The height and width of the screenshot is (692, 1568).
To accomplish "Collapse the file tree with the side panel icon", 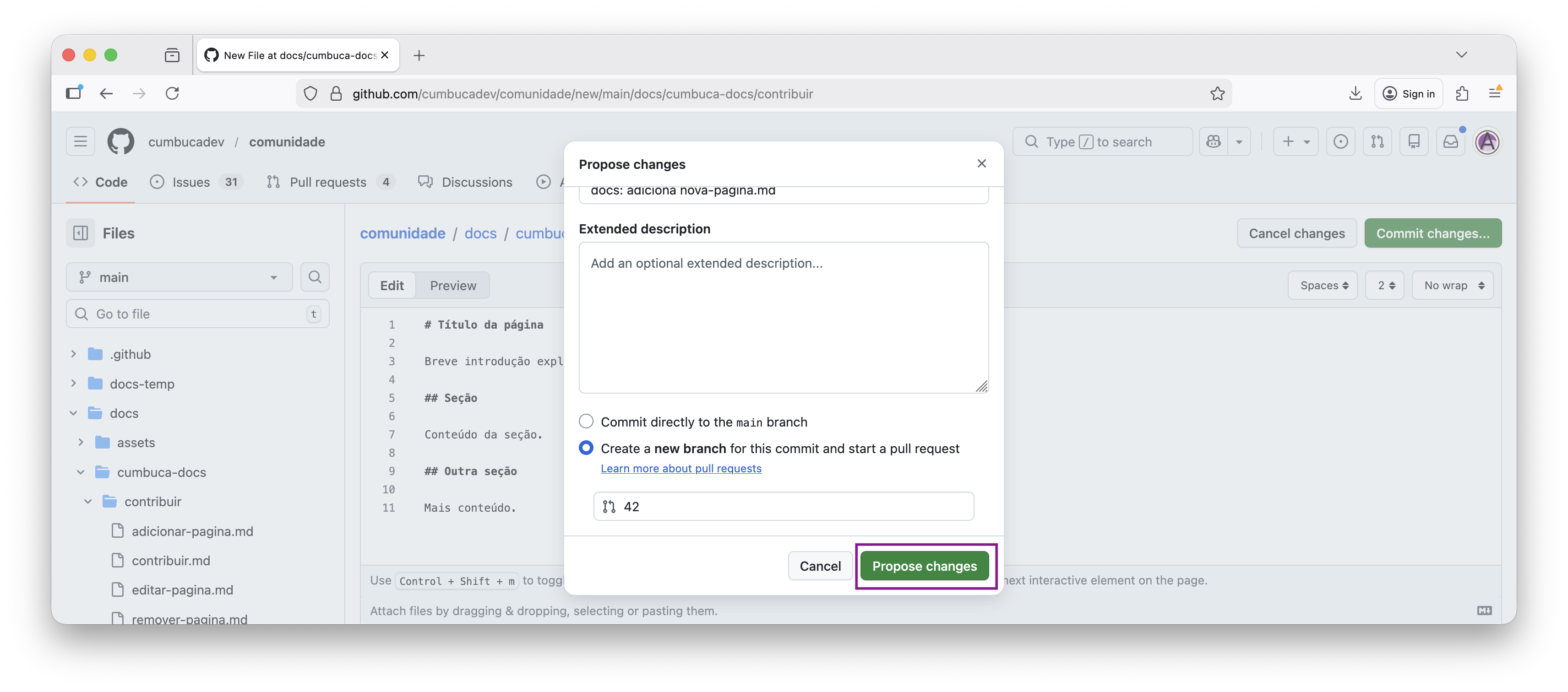I will 80,233.
